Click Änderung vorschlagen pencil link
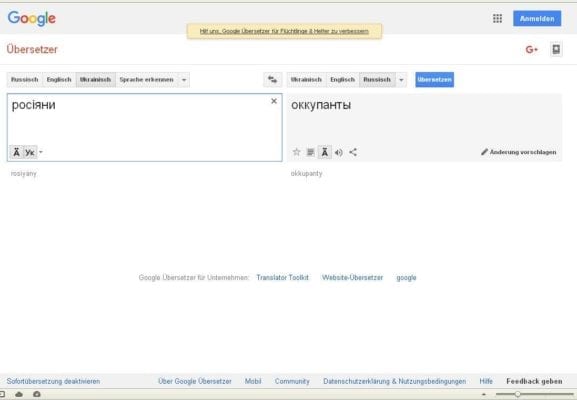The image size is (577, 400). click(518, 152)
